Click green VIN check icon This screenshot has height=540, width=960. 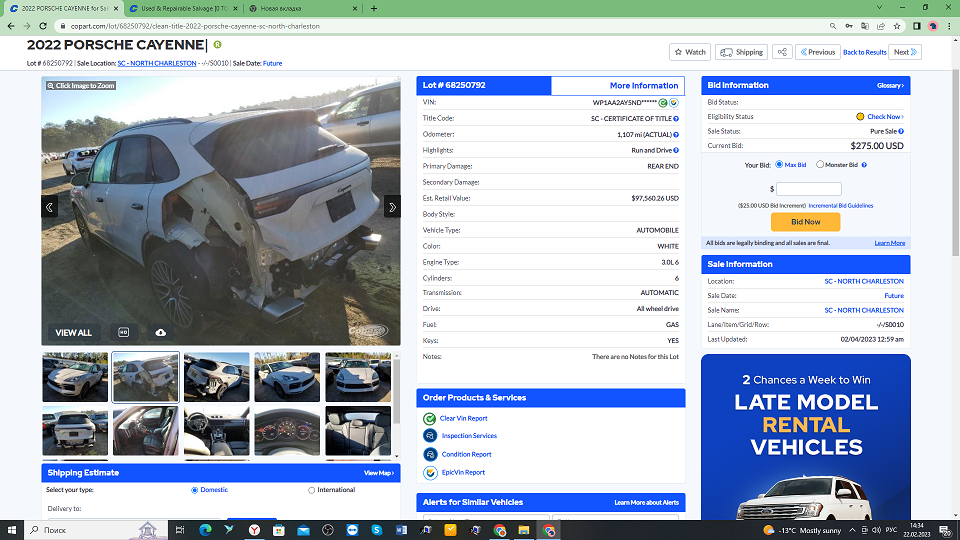pos(663,103)
